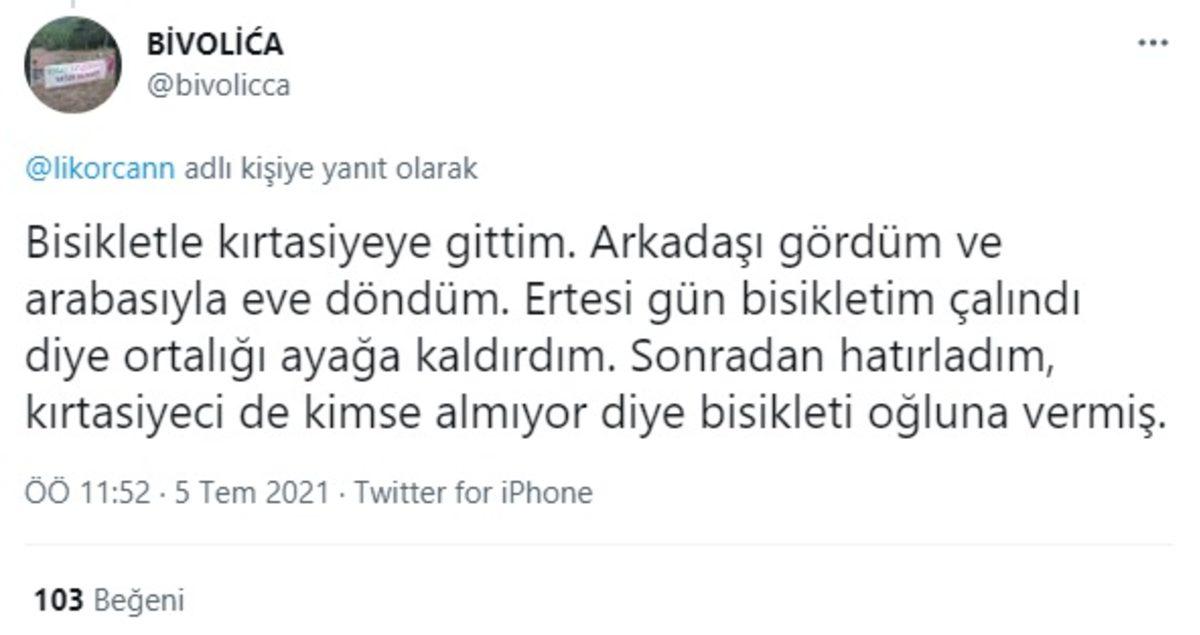Click the @bivolicca handle
This screenshot has width=1200, height=635.
218,86
